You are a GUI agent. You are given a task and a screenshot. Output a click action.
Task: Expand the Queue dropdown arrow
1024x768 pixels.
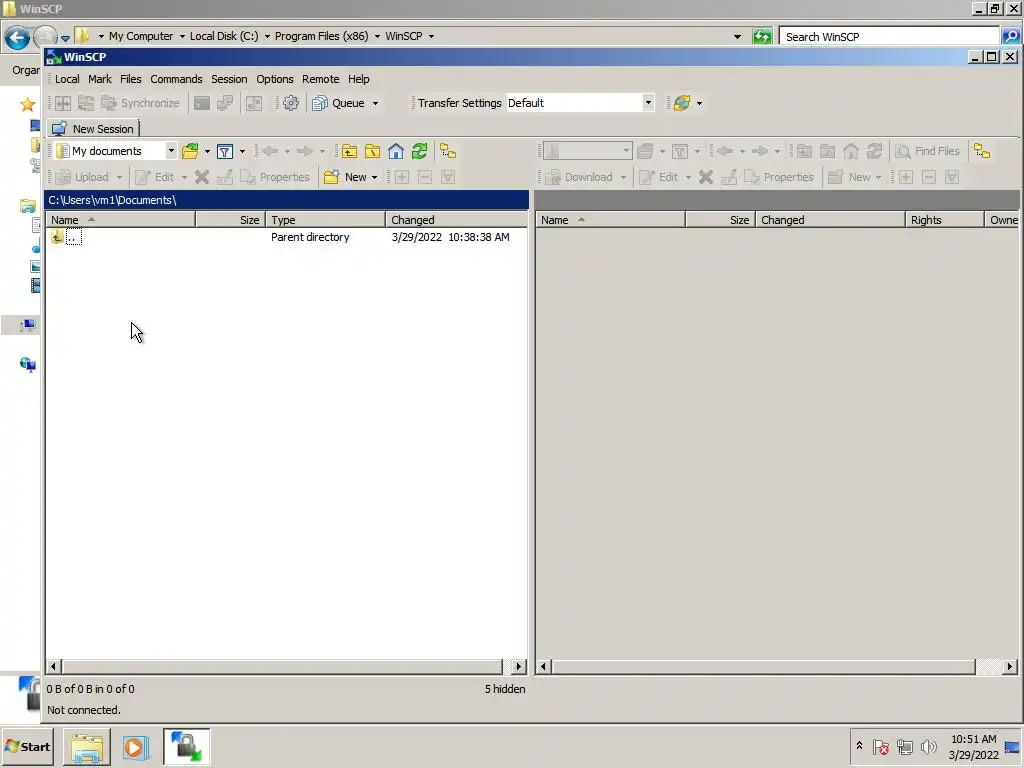375,103
